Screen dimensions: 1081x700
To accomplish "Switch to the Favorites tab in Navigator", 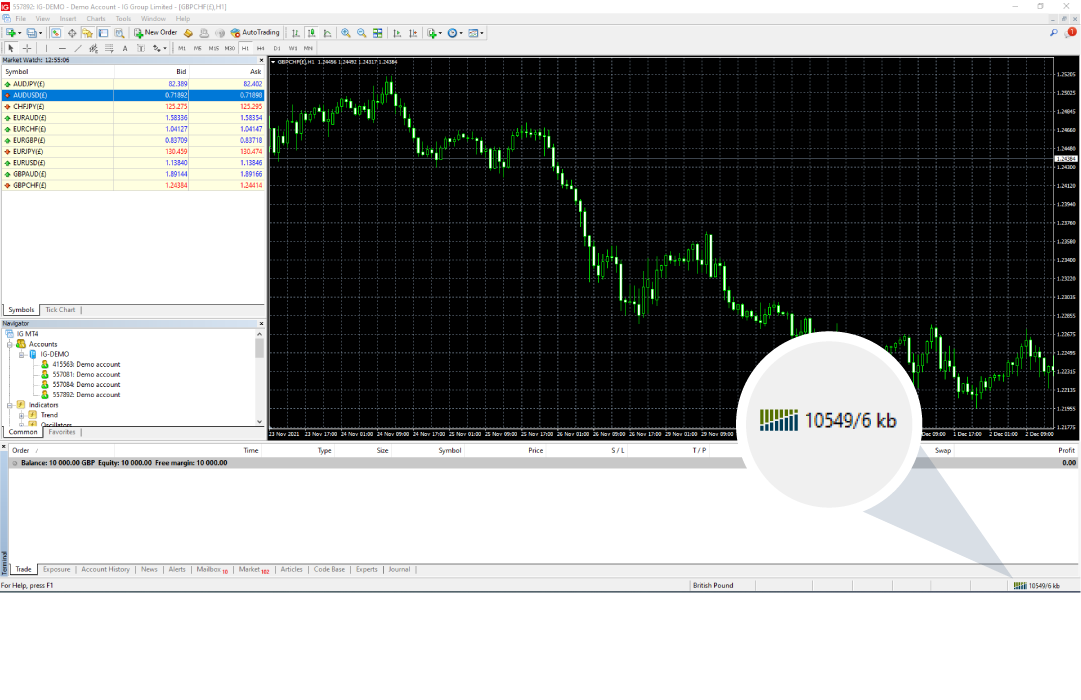I will [61, 432].
